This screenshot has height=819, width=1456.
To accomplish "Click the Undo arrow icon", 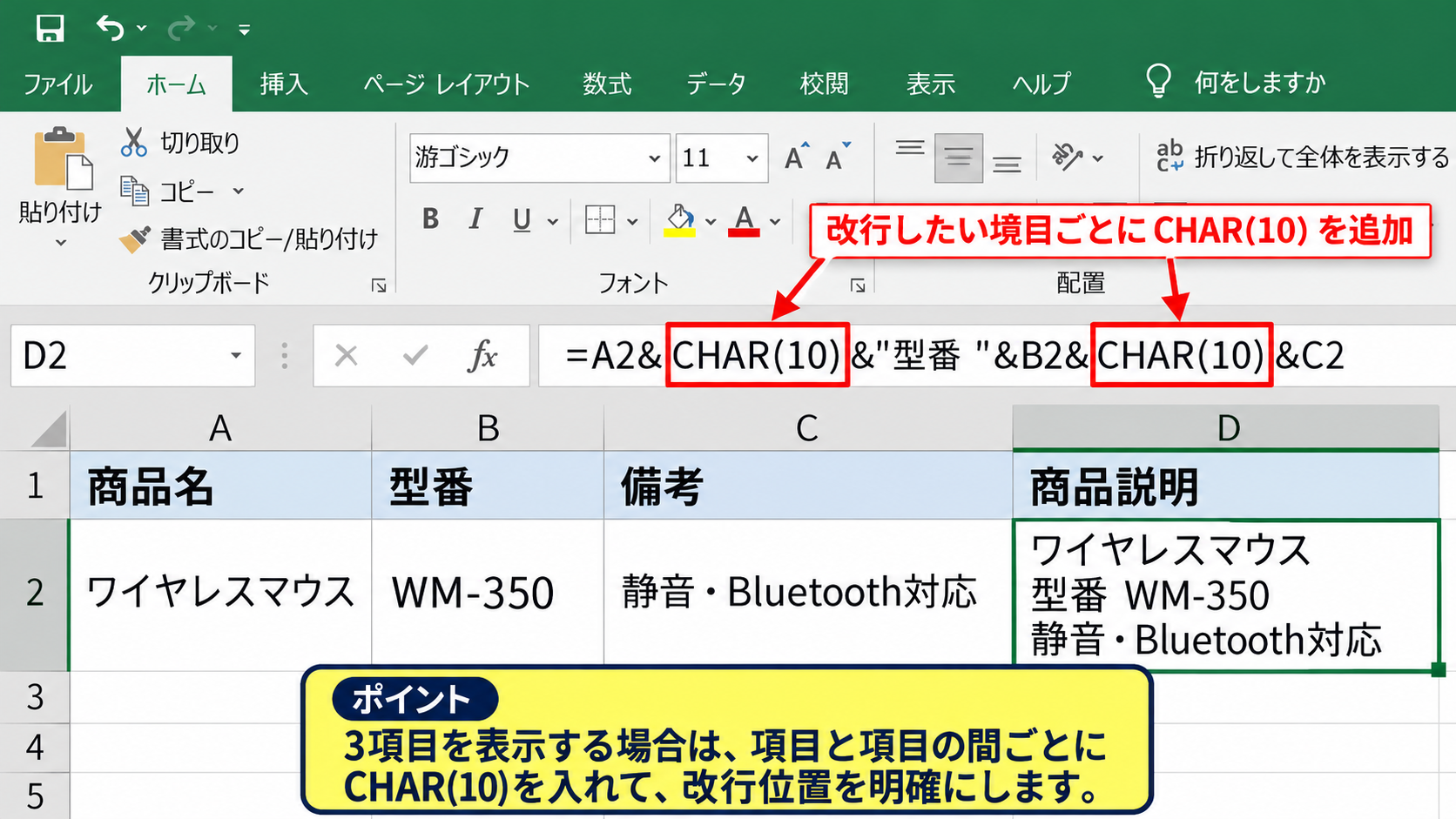I will pyautogui.click(x=111, y=28).
